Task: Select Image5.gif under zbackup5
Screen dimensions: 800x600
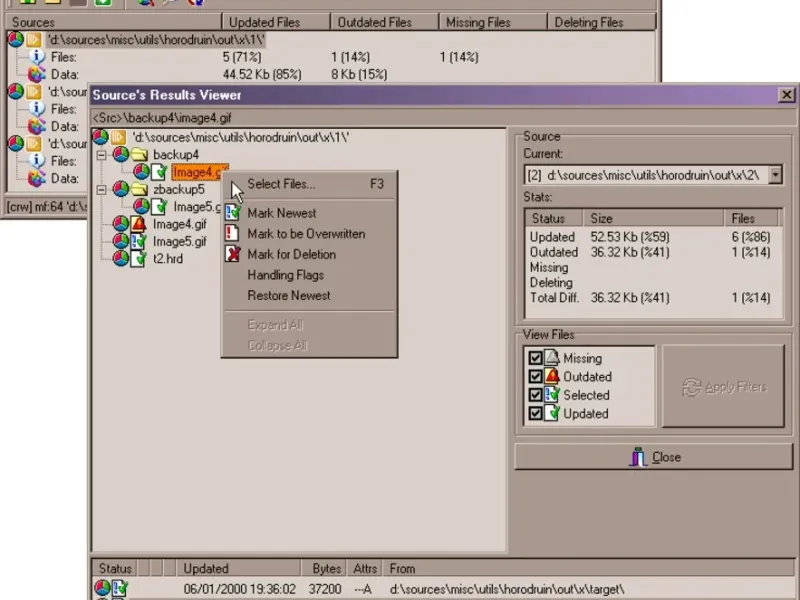Action: pos(197,207)
